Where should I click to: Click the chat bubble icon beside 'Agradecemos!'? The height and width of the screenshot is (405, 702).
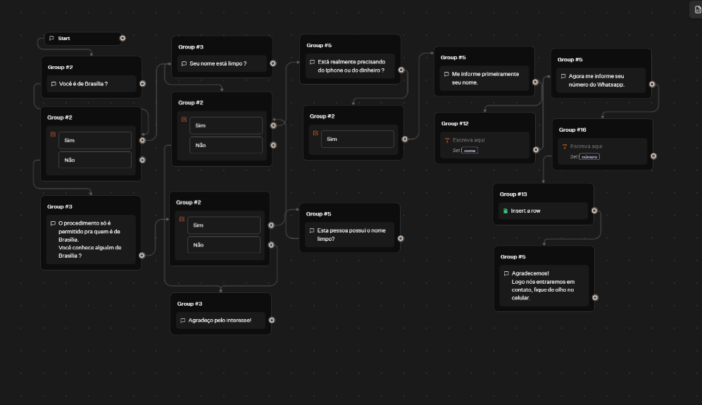505,273
